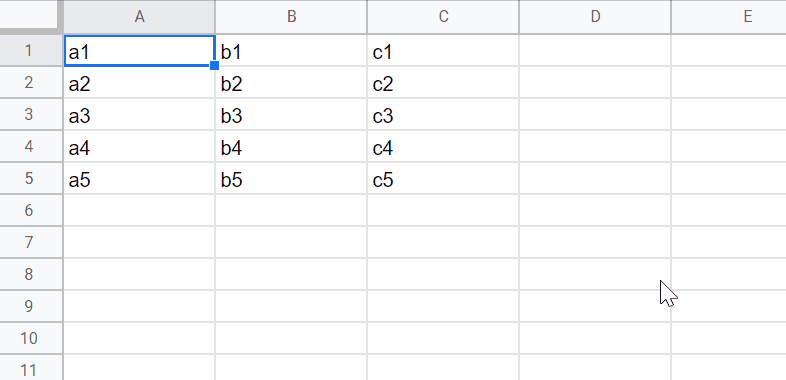Select cell with b4
Image resolution: width=786 pixels, height=380 pixels.
coord(291,146)
